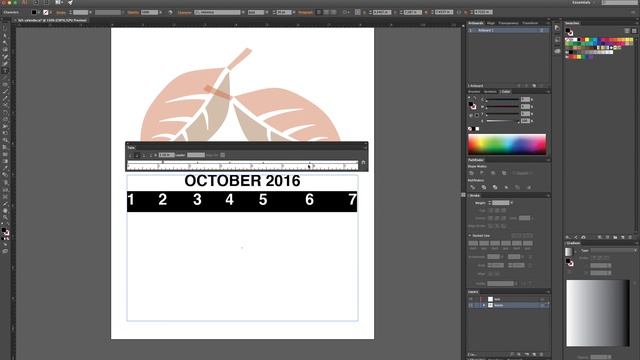Click the align center paragraph button

pyautogui.click(x=326, y=12)
